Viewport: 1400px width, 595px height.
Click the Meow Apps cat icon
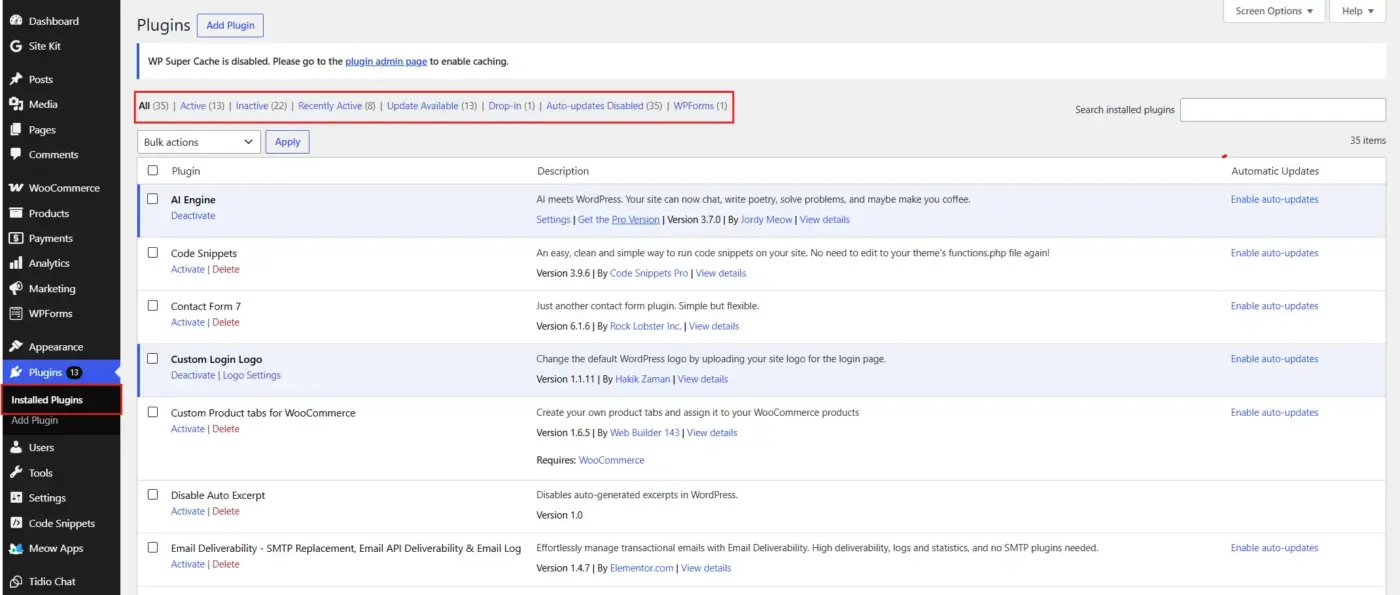click(16, 548)
